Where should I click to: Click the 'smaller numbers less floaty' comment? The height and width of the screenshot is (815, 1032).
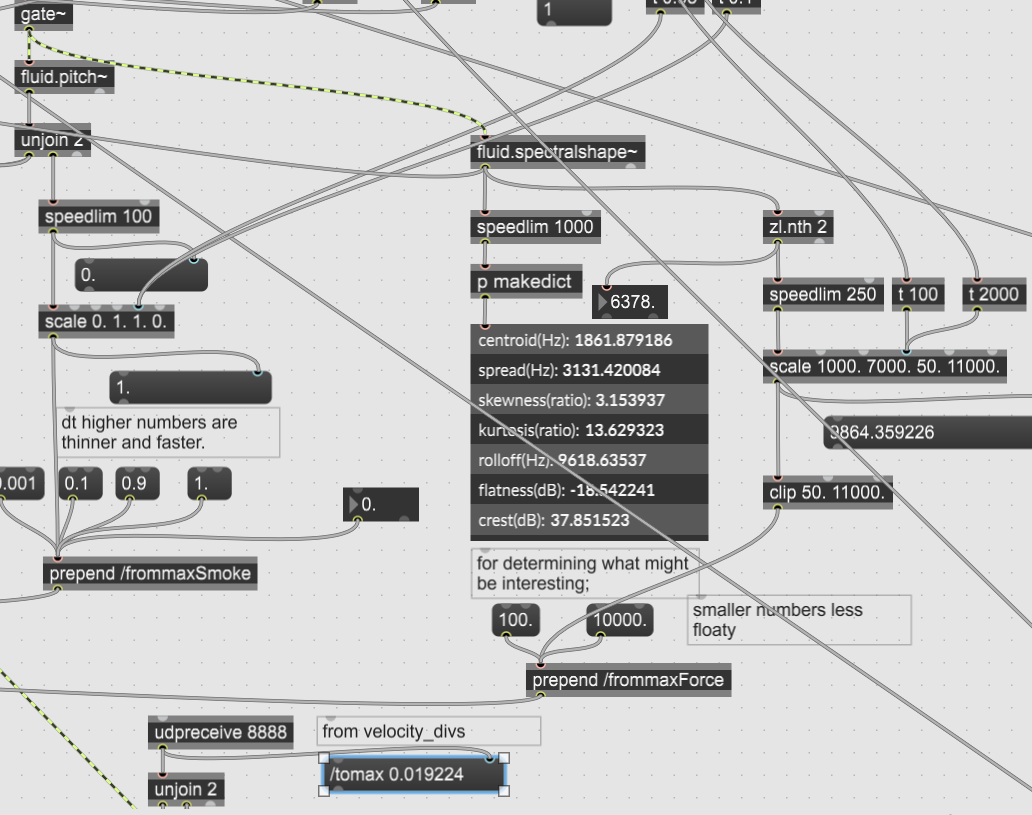[x=798, y=620]
